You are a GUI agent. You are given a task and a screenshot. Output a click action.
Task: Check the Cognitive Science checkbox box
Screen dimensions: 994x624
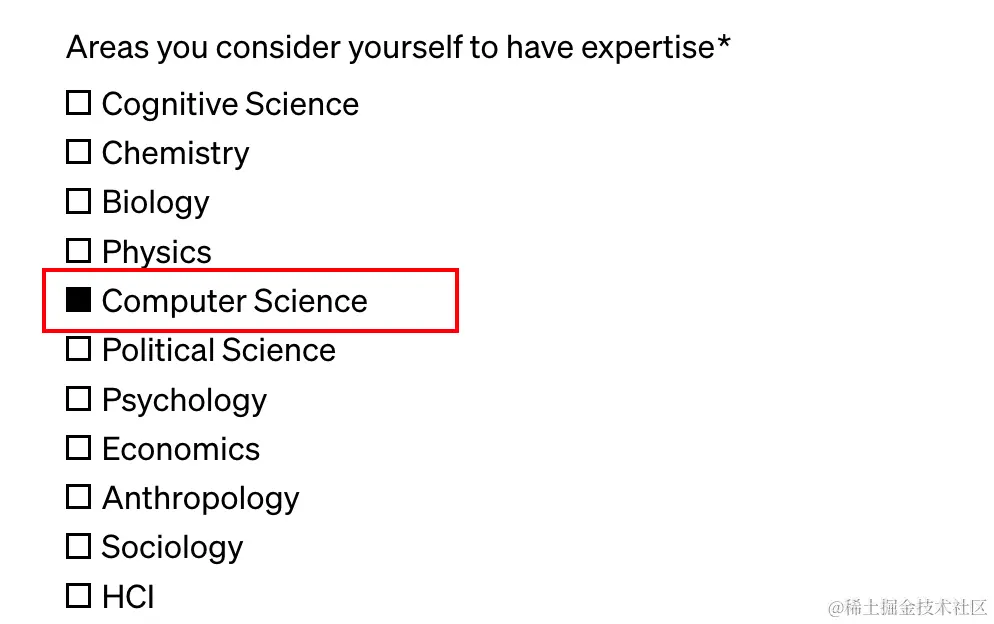pos(79,103)
